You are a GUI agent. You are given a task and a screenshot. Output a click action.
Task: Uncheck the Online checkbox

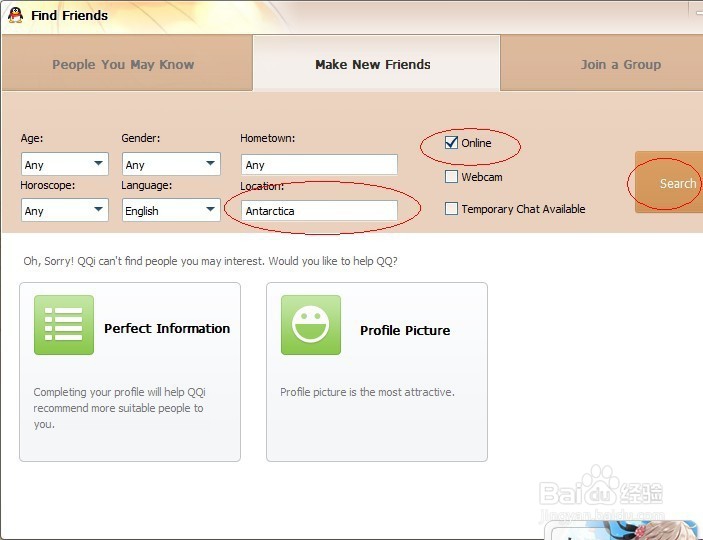pos(451,143)
